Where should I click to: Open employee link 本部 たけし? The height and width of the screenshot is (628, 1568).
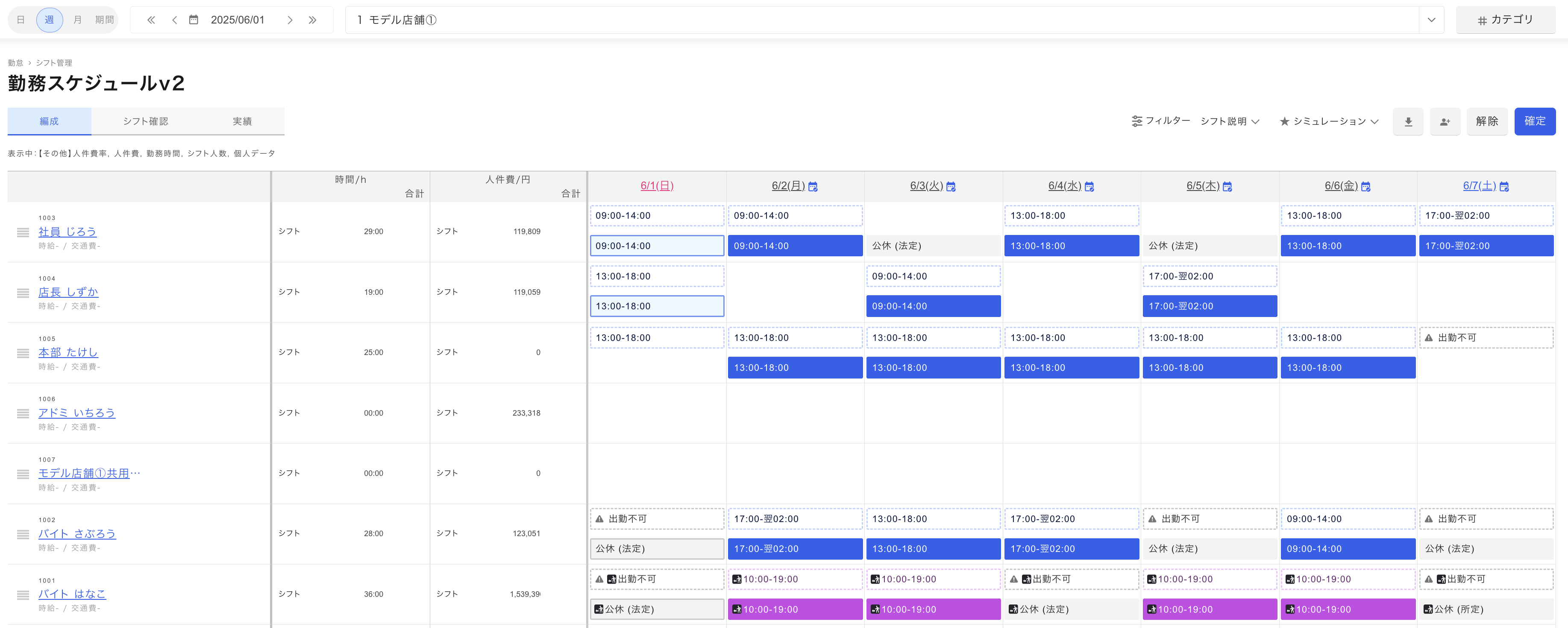click(68, 352)
